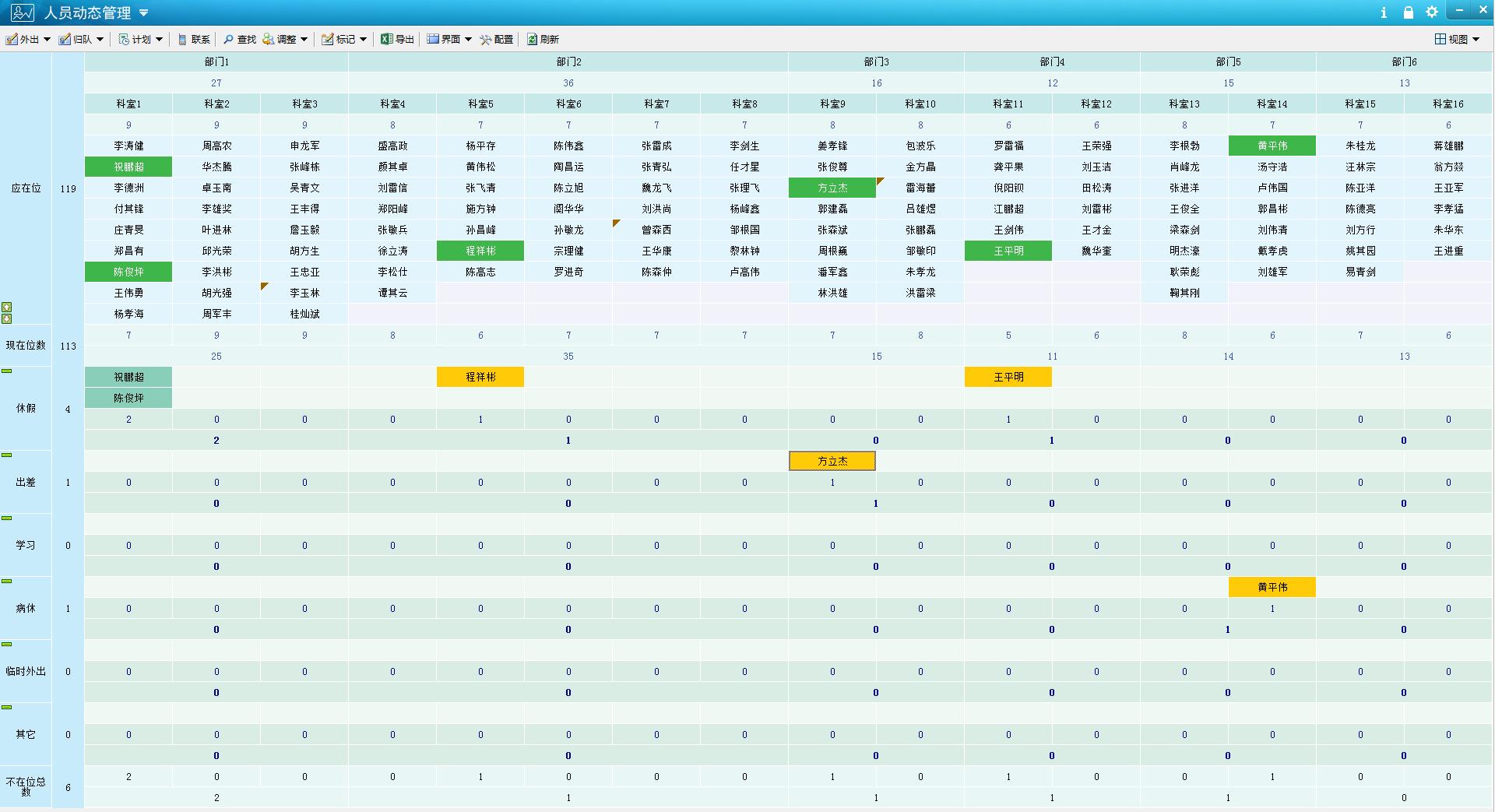
Task: Collapse the 出差 section
Action: click(7, 455)
